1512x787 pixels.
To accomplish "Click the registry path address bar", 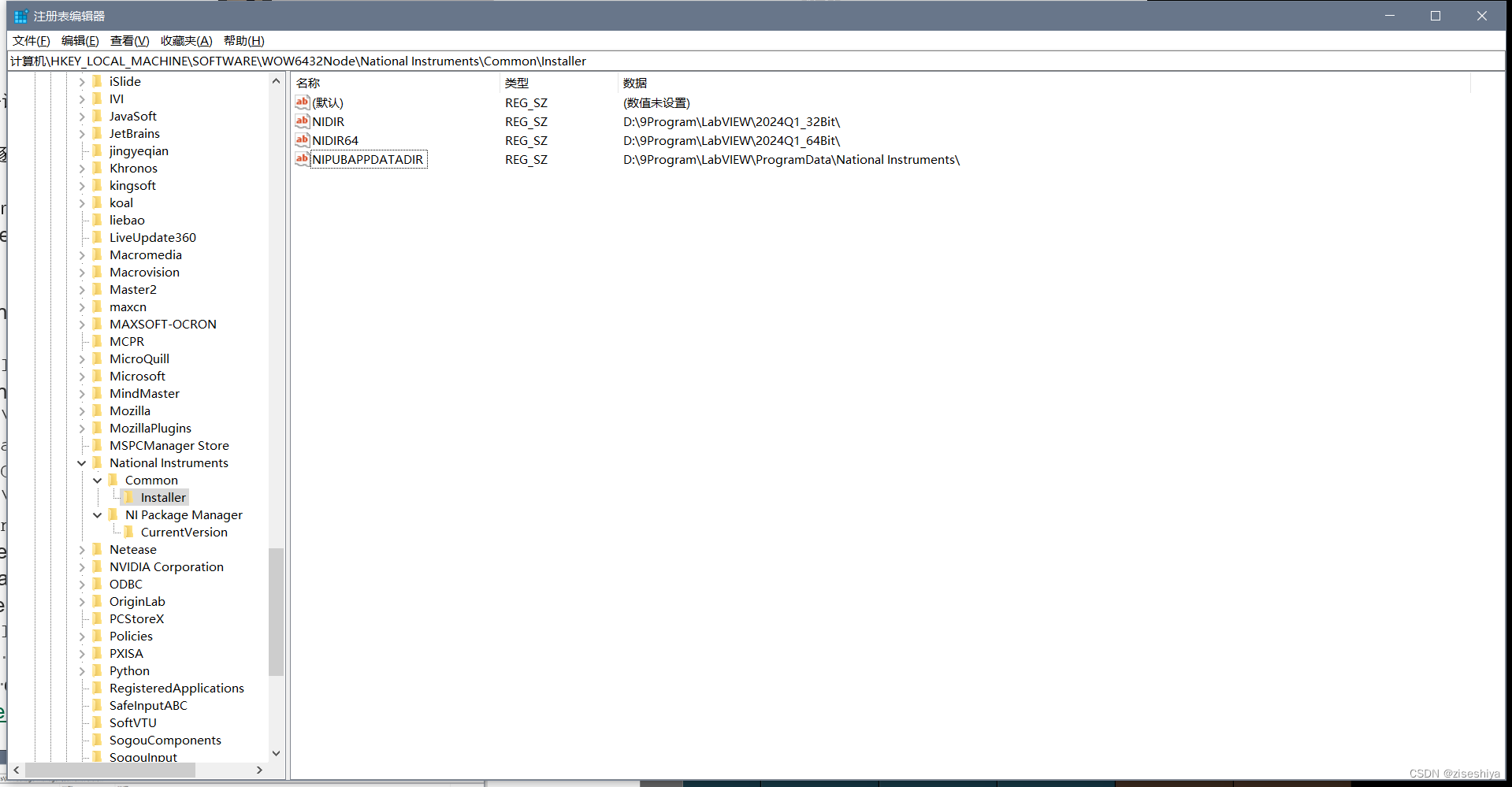I will (x=315, y=61).
